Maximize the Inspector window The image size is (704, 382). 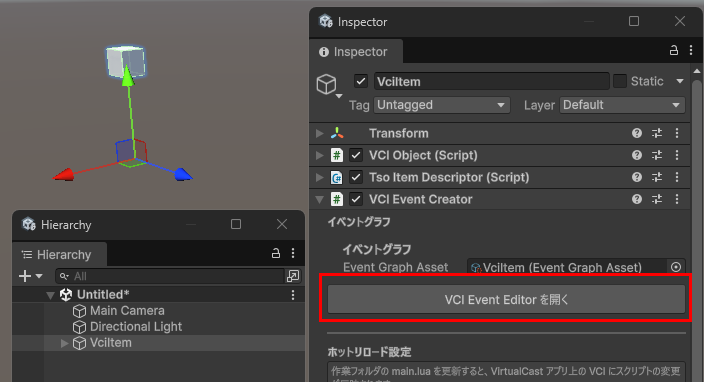(x=634, y=21)
